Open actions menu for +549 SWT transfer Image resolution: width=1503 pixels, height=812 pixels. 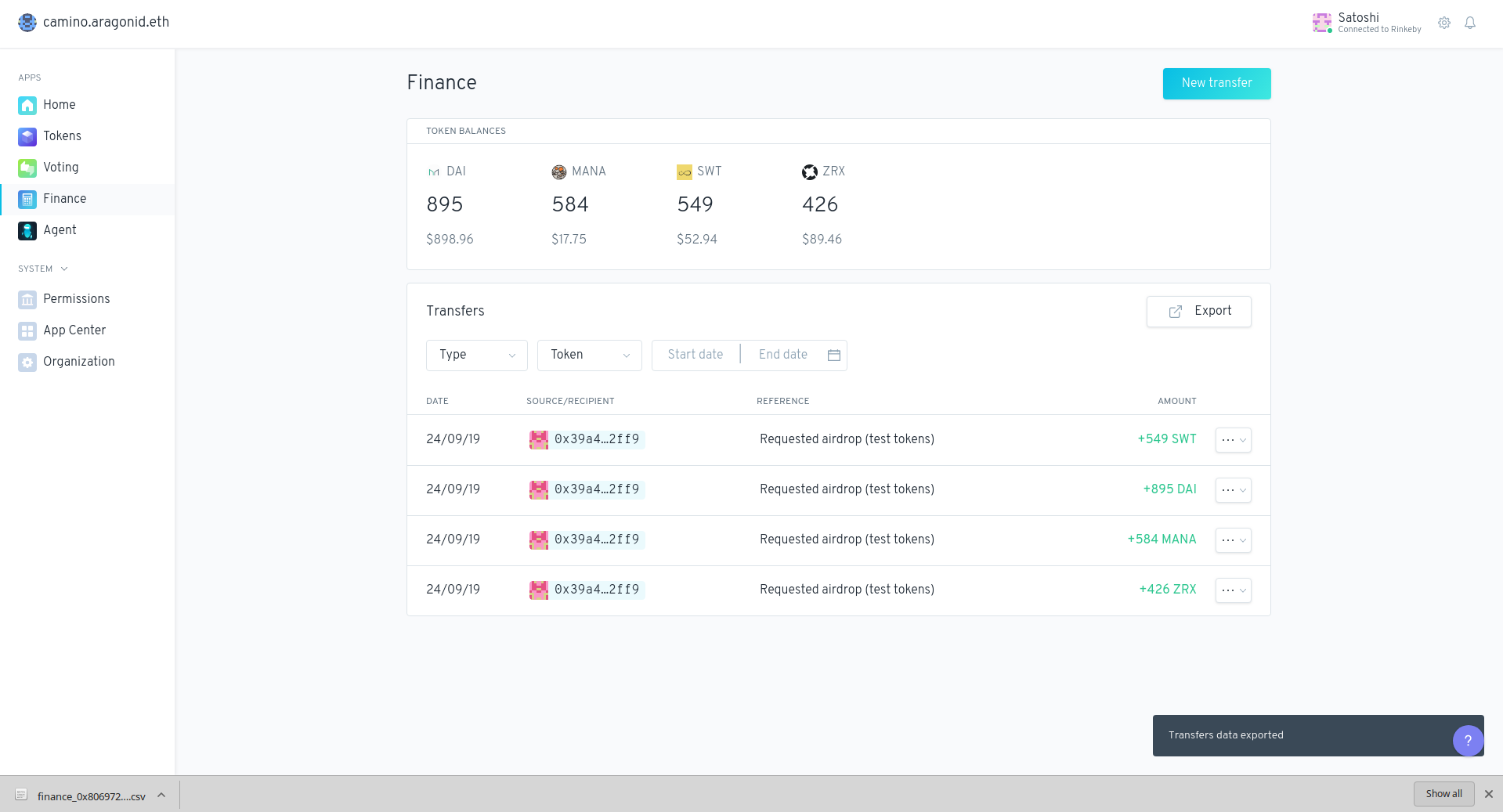1233,440
